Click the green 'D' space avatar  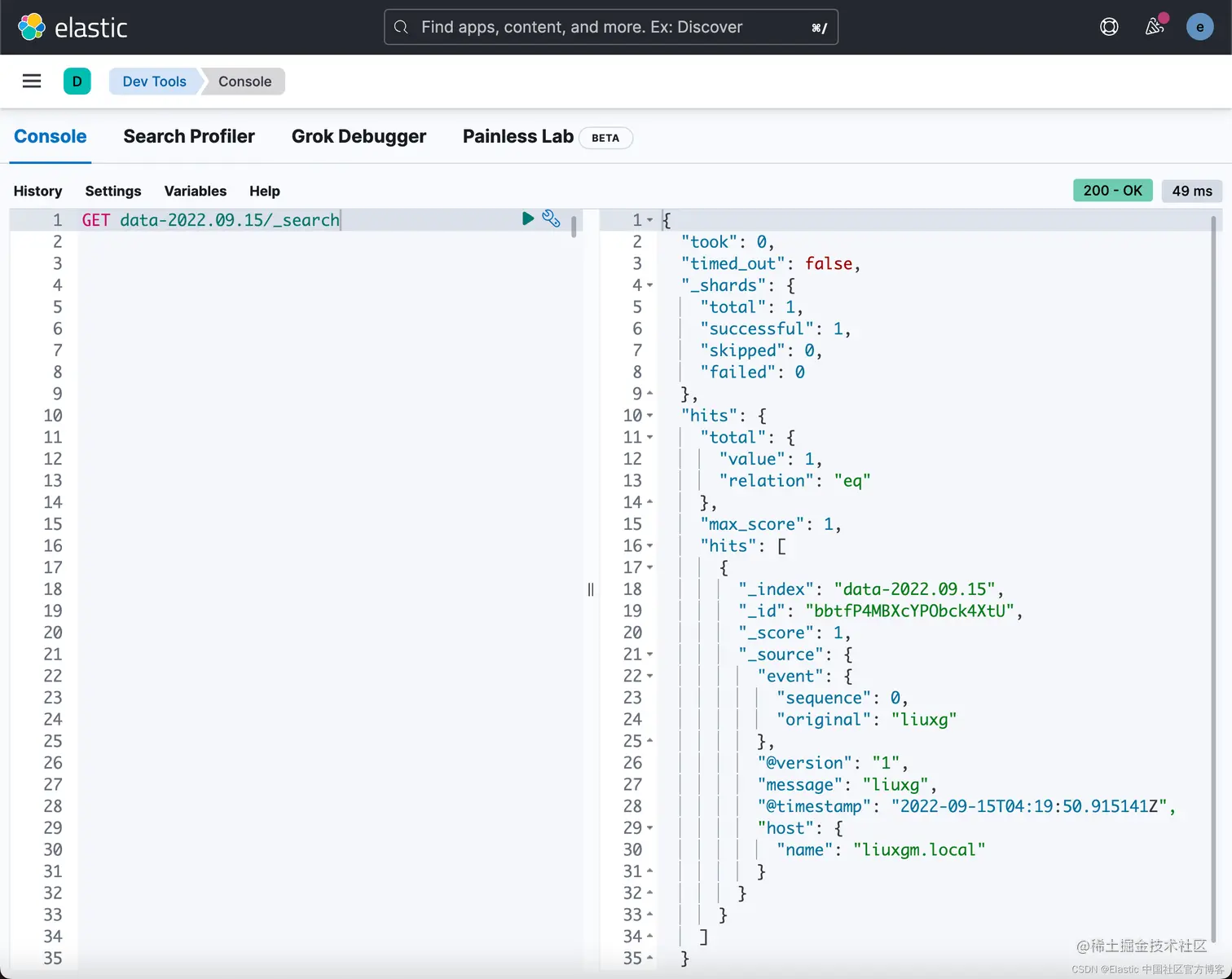tap(77, 81)
